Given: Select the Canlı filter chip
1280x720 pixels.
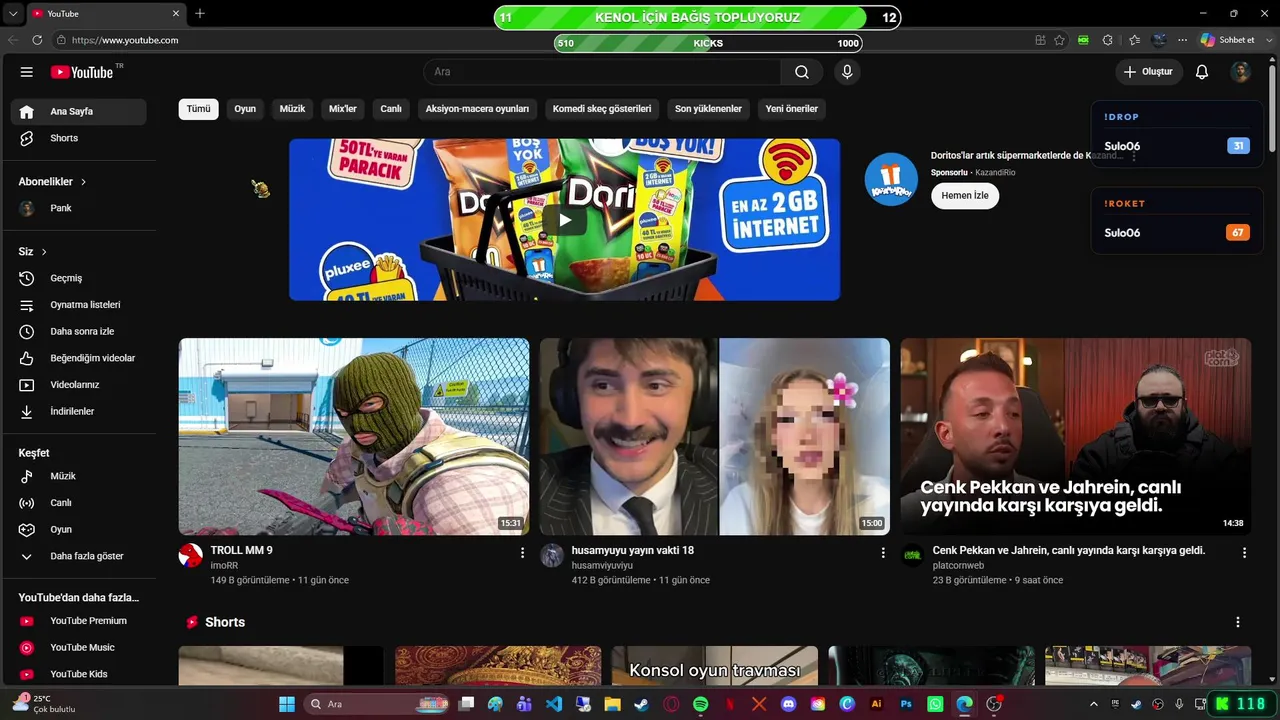Looking at the screenshot, I should click(x=391, y=109).
